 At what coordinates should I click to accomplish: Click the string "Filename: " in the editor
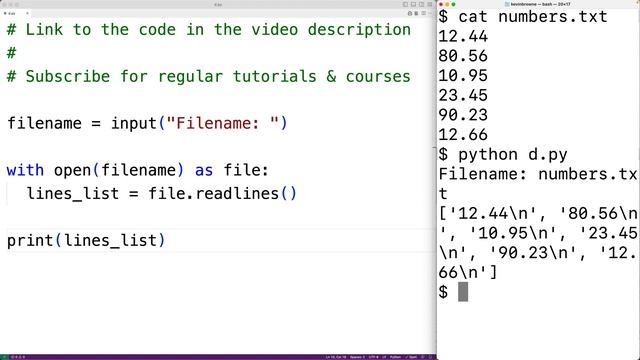[223, 123]
